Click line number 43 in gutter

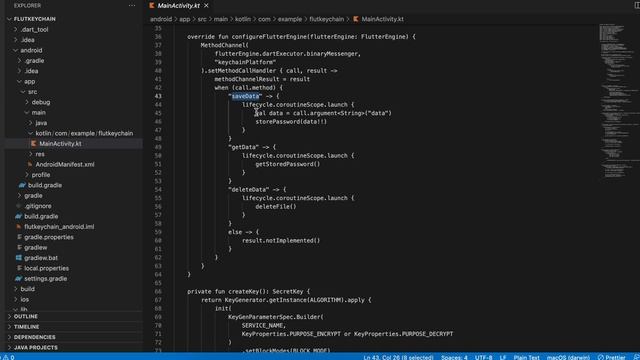[x=158, y=96]
